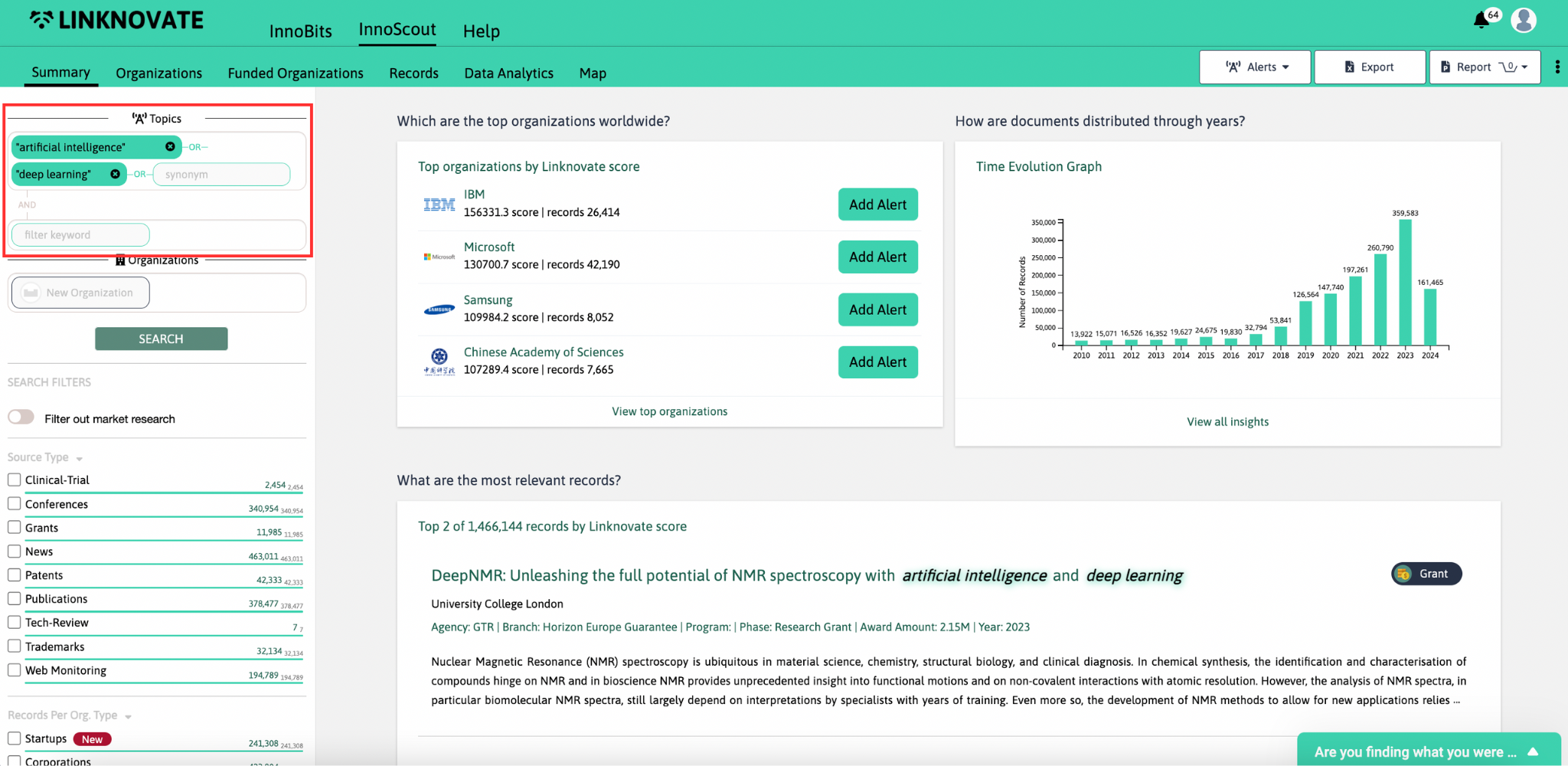This screenshot has height=766, width=1568.
Task: Check the Tech-Review source type
Action: click(15, 623)
